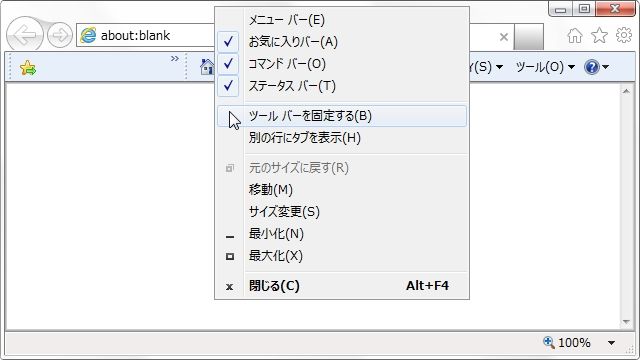Click the 100% zoom level text
Screen dimensions: 640x360
coord(574,342)
